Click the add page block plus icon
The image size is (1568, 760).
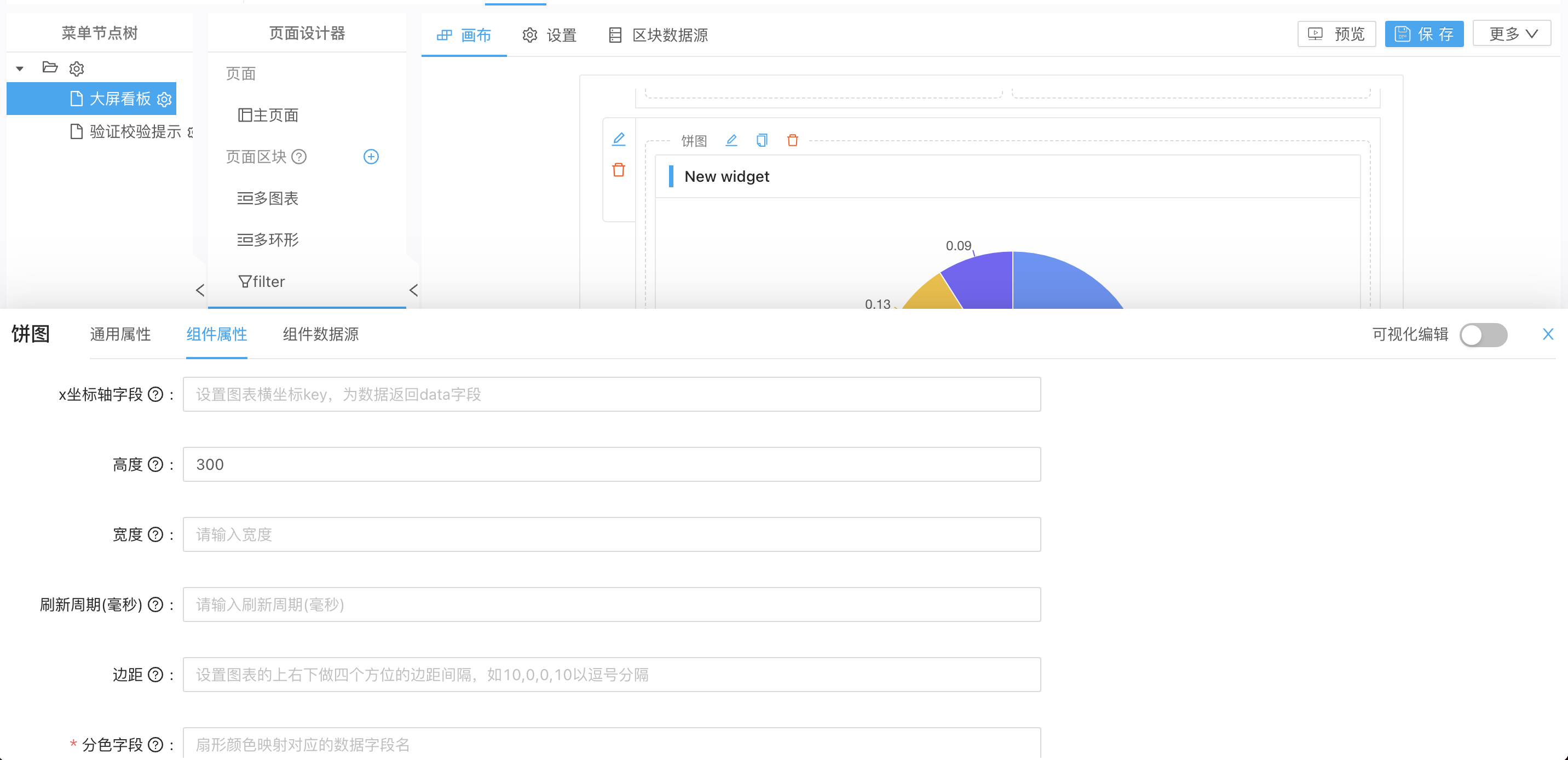(x=371, y=157)
